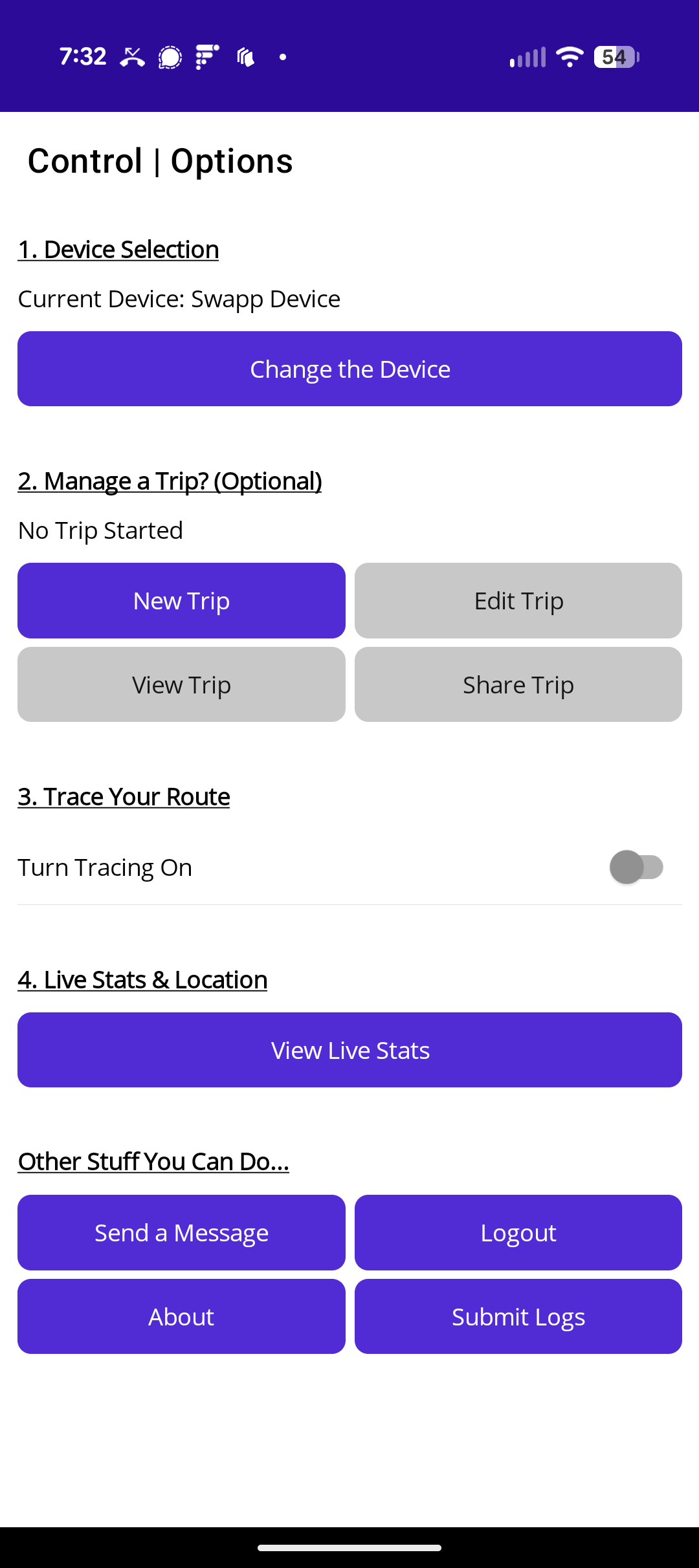Screen dimensions: 699x1568
Task: Start a New Trip
Action: click(181, 601)
